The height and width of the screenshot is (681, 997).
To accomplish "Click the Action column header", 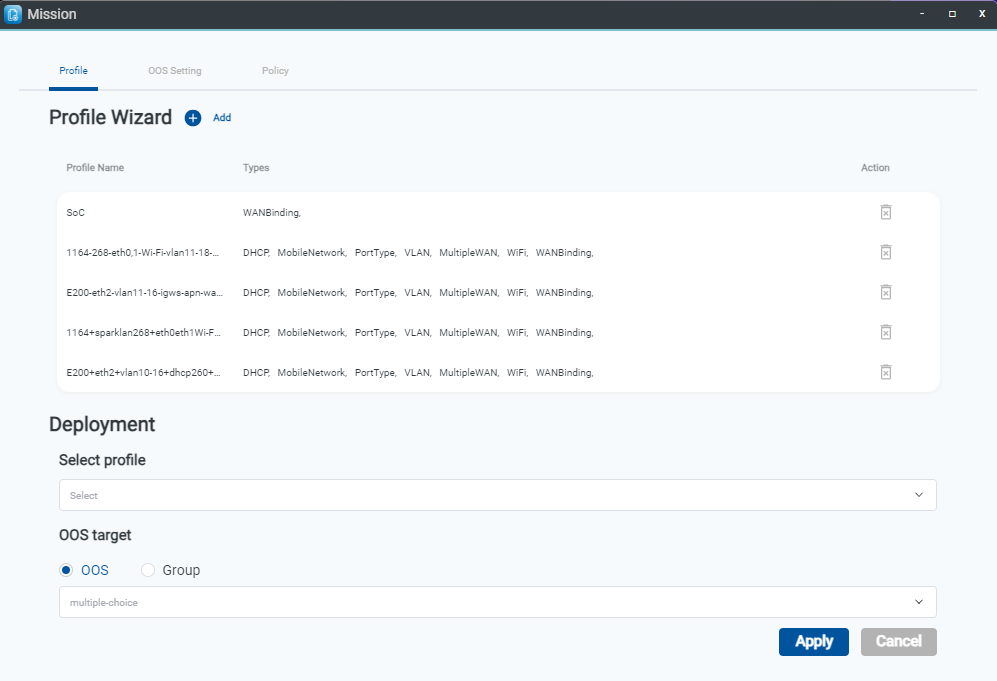I will (x=875, y=168).
